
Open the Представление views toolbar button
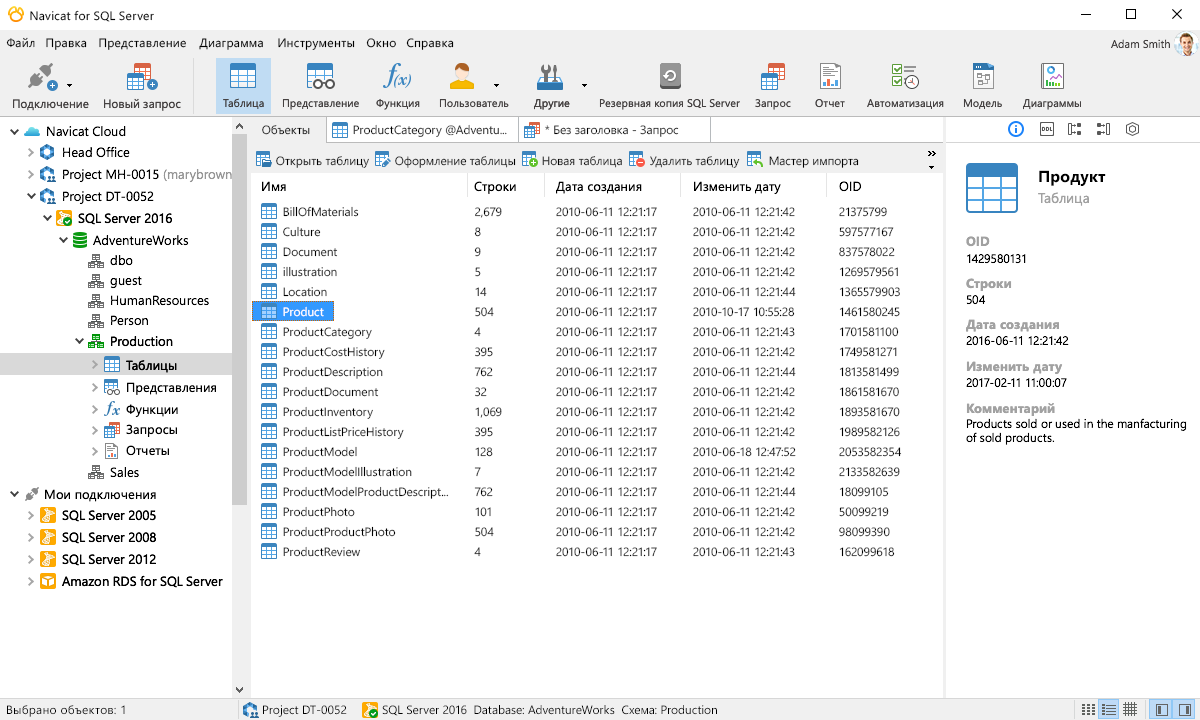click(x=320, y=86)
